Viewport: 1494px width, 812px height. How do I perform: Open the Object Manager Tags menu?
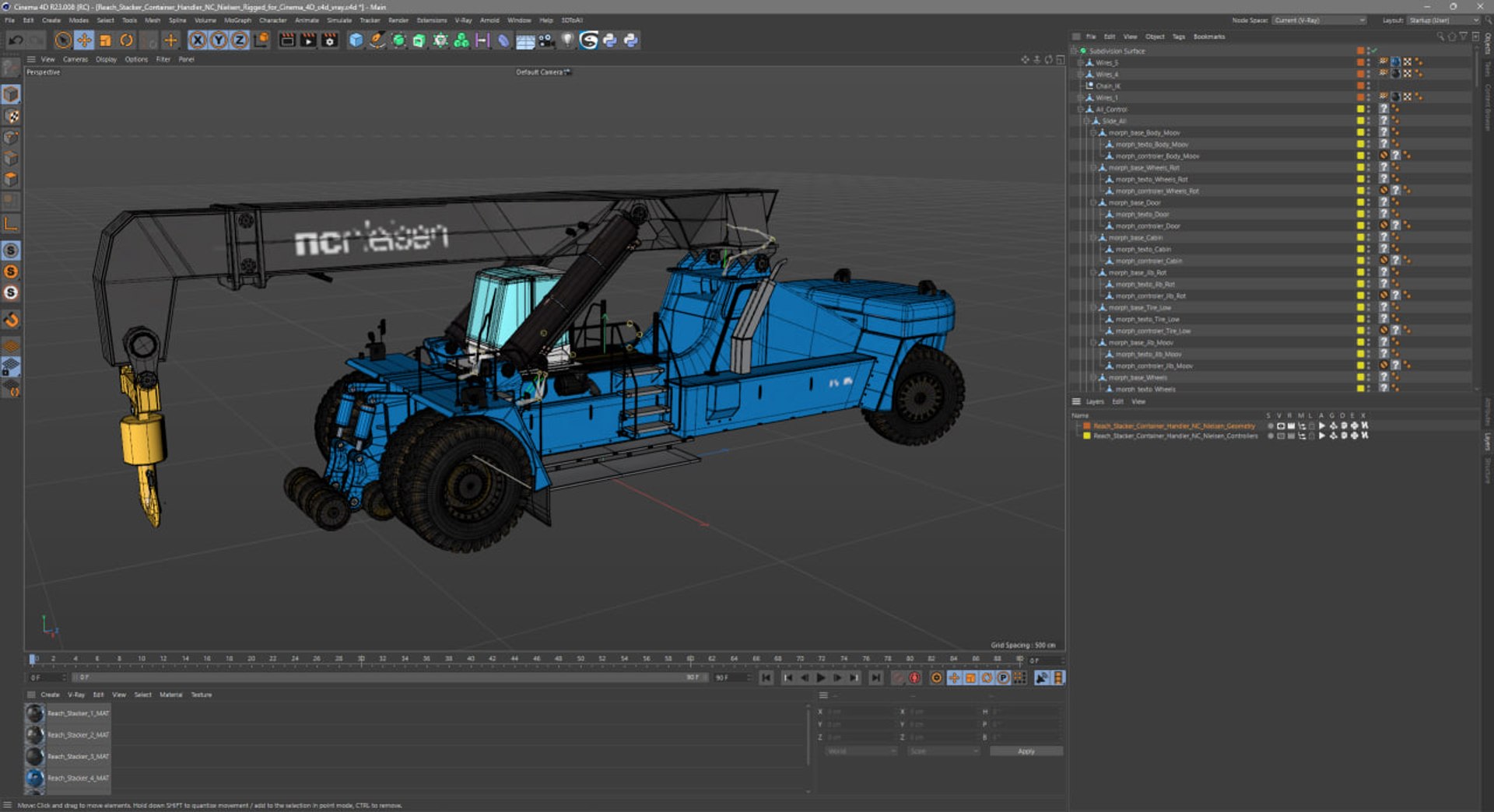tap(1178, 37)
